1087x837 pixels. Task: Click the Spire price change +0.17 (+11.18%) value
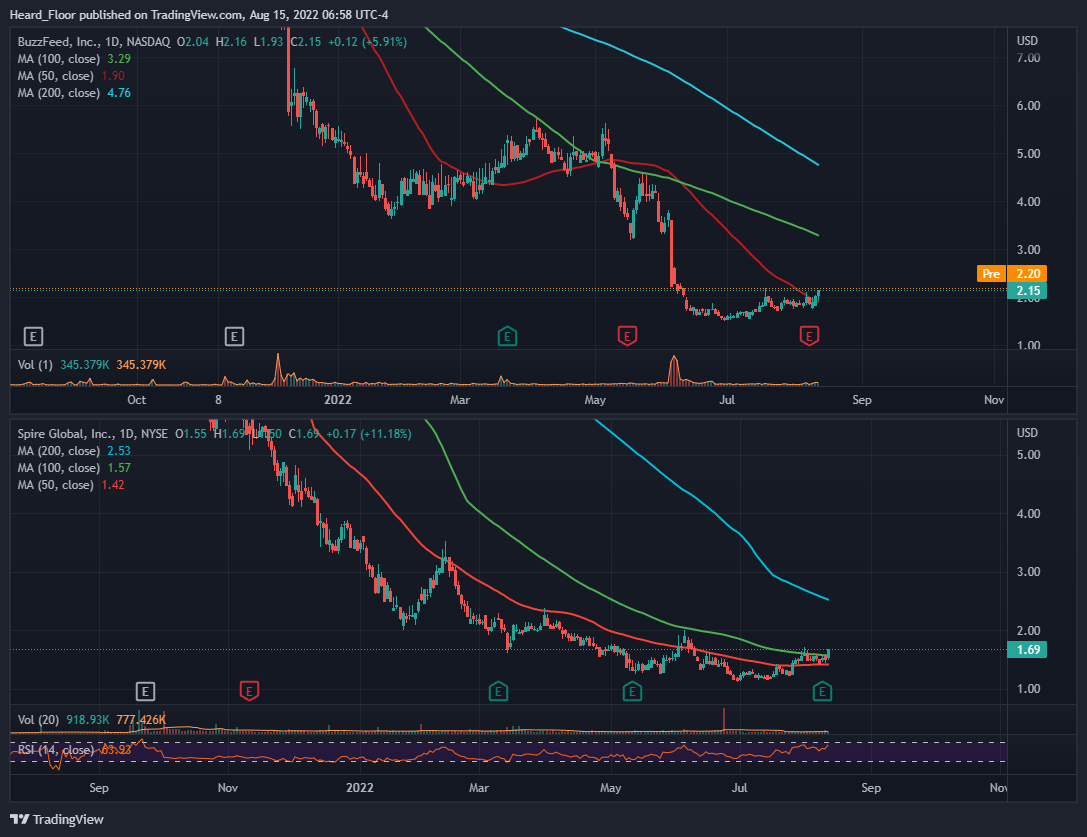point(369,434)
